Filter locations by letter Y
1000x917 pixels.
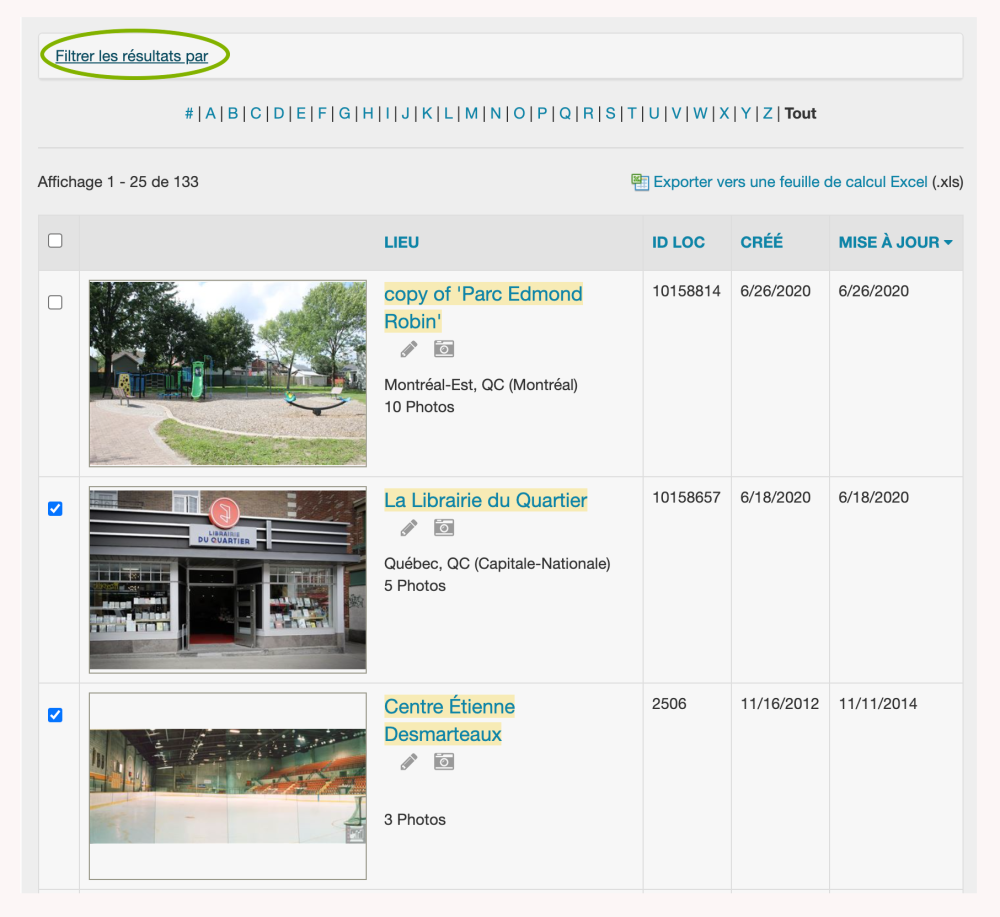(x=746, y=114)
